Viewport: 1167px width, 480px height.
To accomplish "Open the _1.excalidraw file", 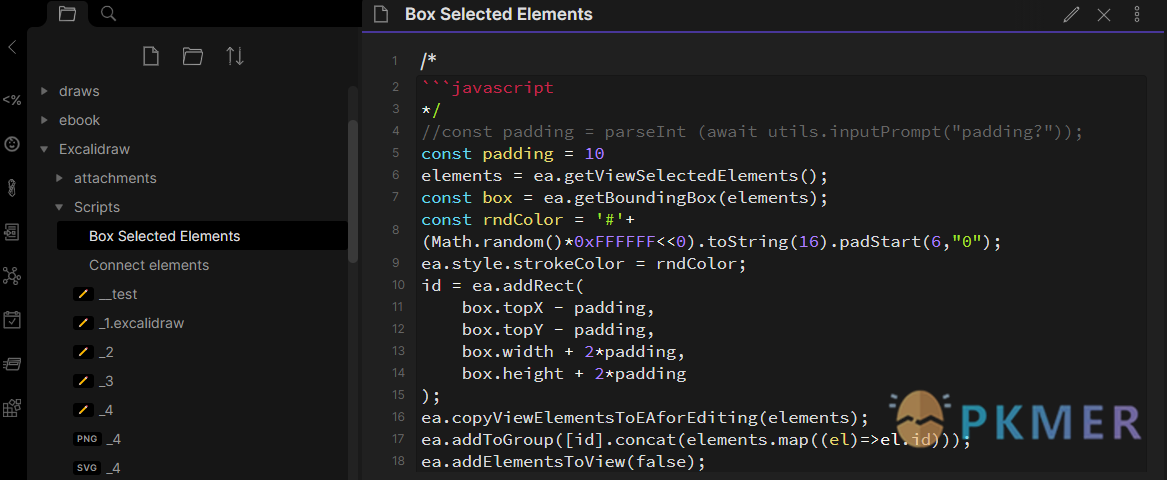I will [x=141, y=323].
